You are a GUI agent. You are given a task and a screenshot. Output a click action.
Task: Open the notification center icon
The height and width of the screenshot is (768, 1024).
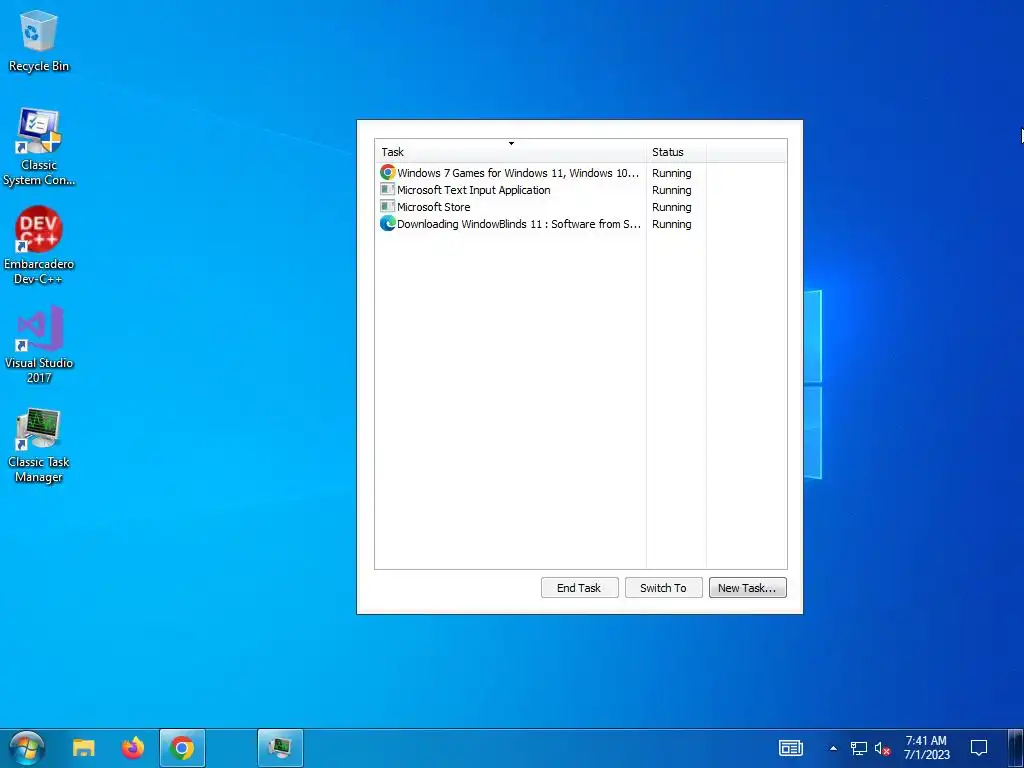(979, 748)
